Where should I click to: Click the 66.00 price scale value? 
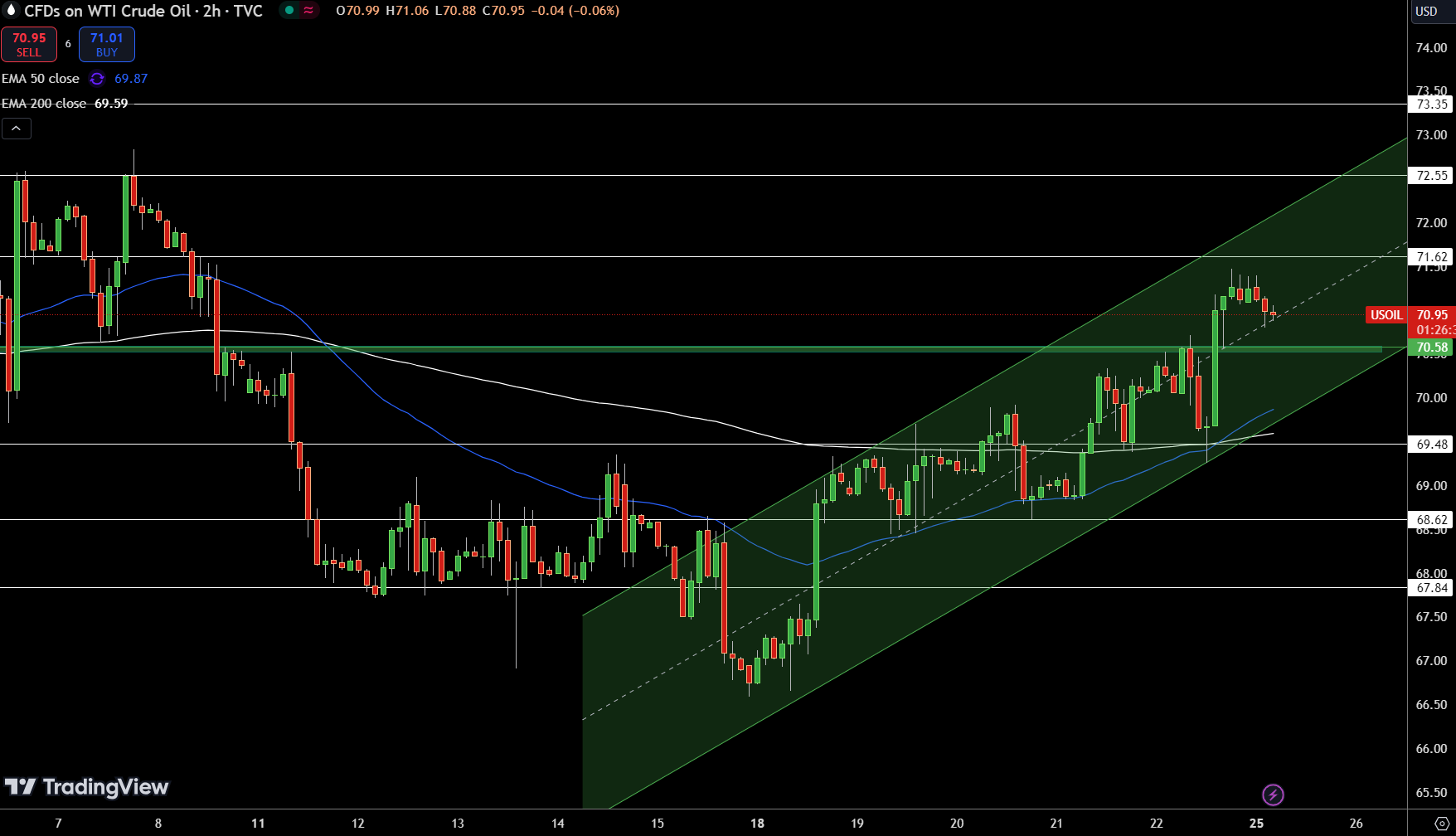1431,749
